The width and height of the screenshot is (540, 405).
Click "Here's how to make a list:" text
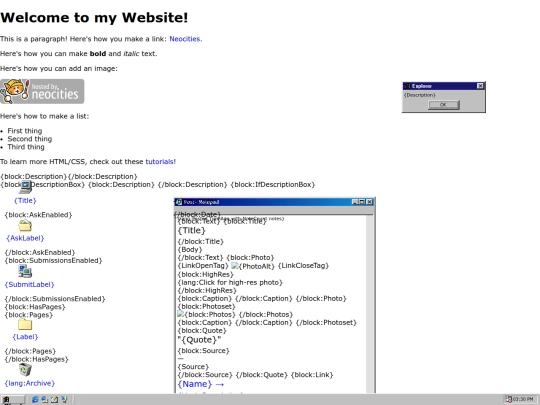[44, 116]
